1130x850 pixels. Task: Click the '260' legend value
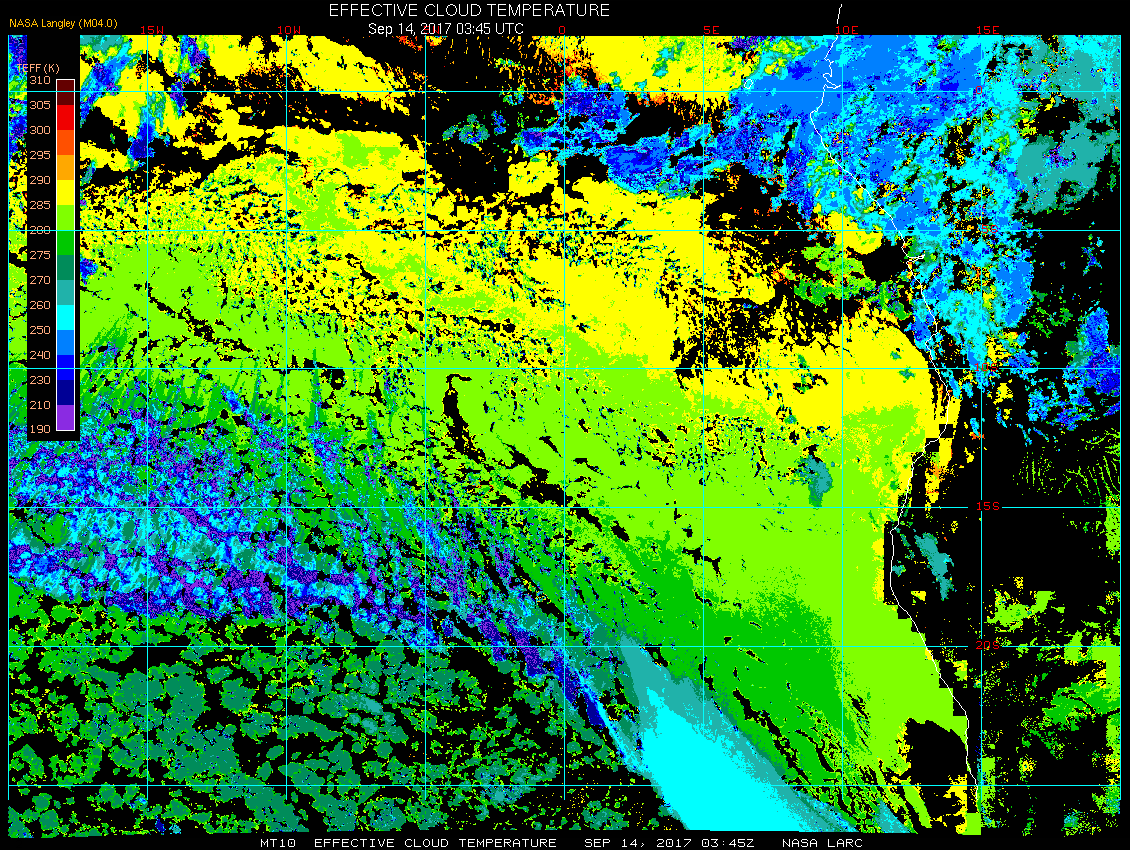click(40, 305)
